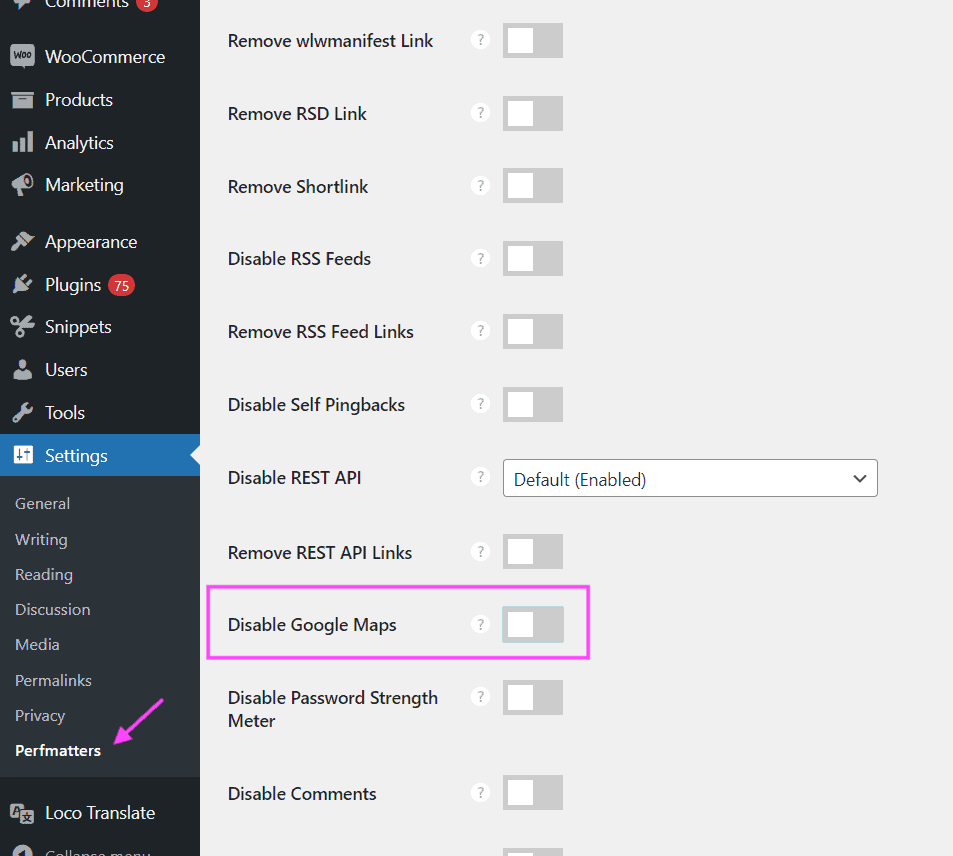Click the Users sidebar icon
The width and height of the screenshot is (953, 856).
click(x=22, y=369)
